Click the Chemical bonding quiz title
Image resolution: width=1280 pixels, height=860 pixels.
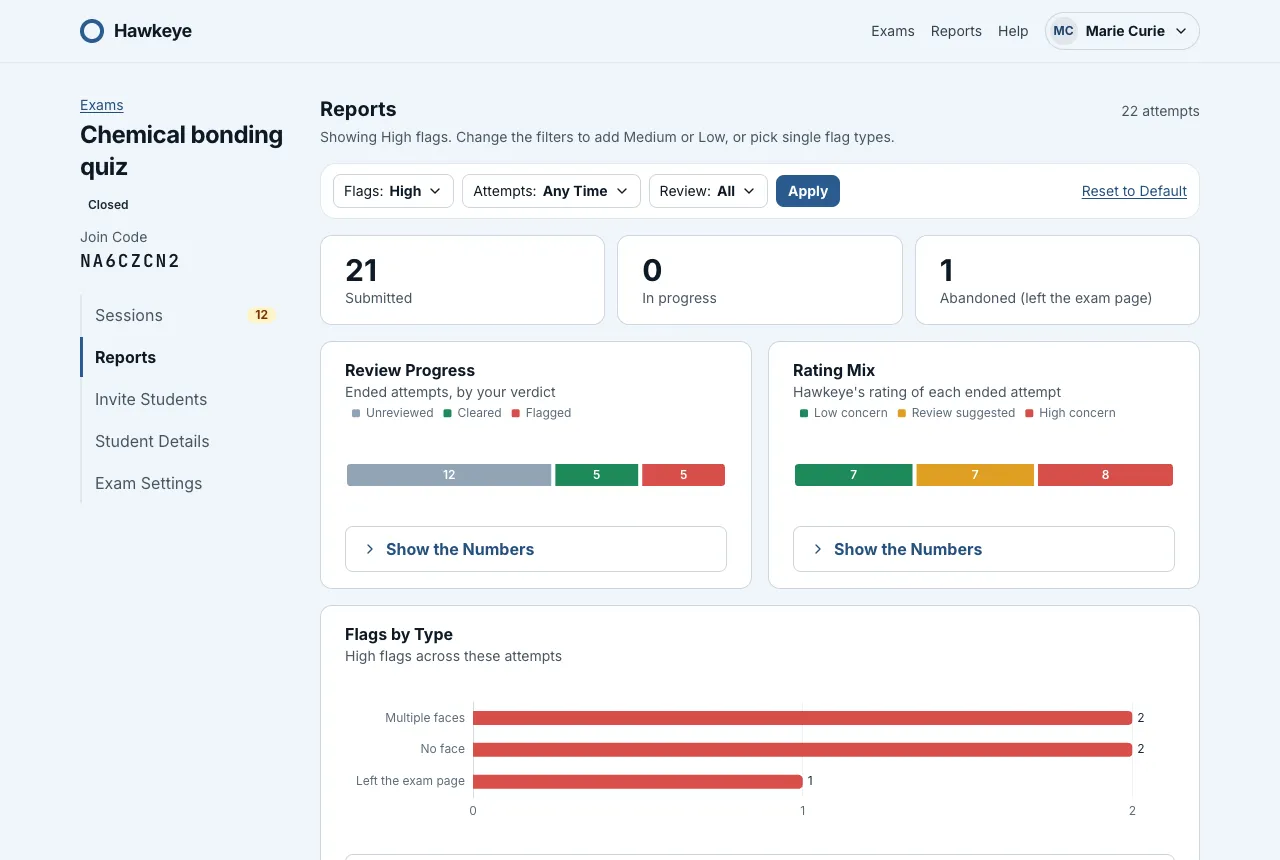(181, 150)
